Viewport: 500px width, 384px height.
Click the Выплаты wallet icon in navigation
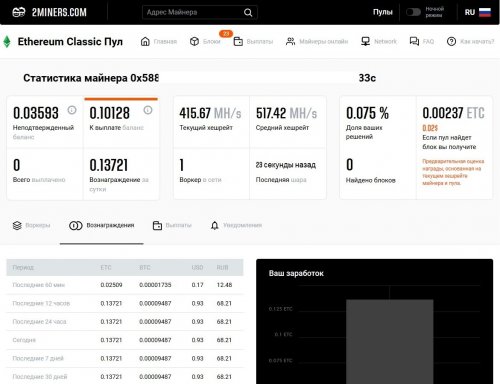[x=238, y=41]
